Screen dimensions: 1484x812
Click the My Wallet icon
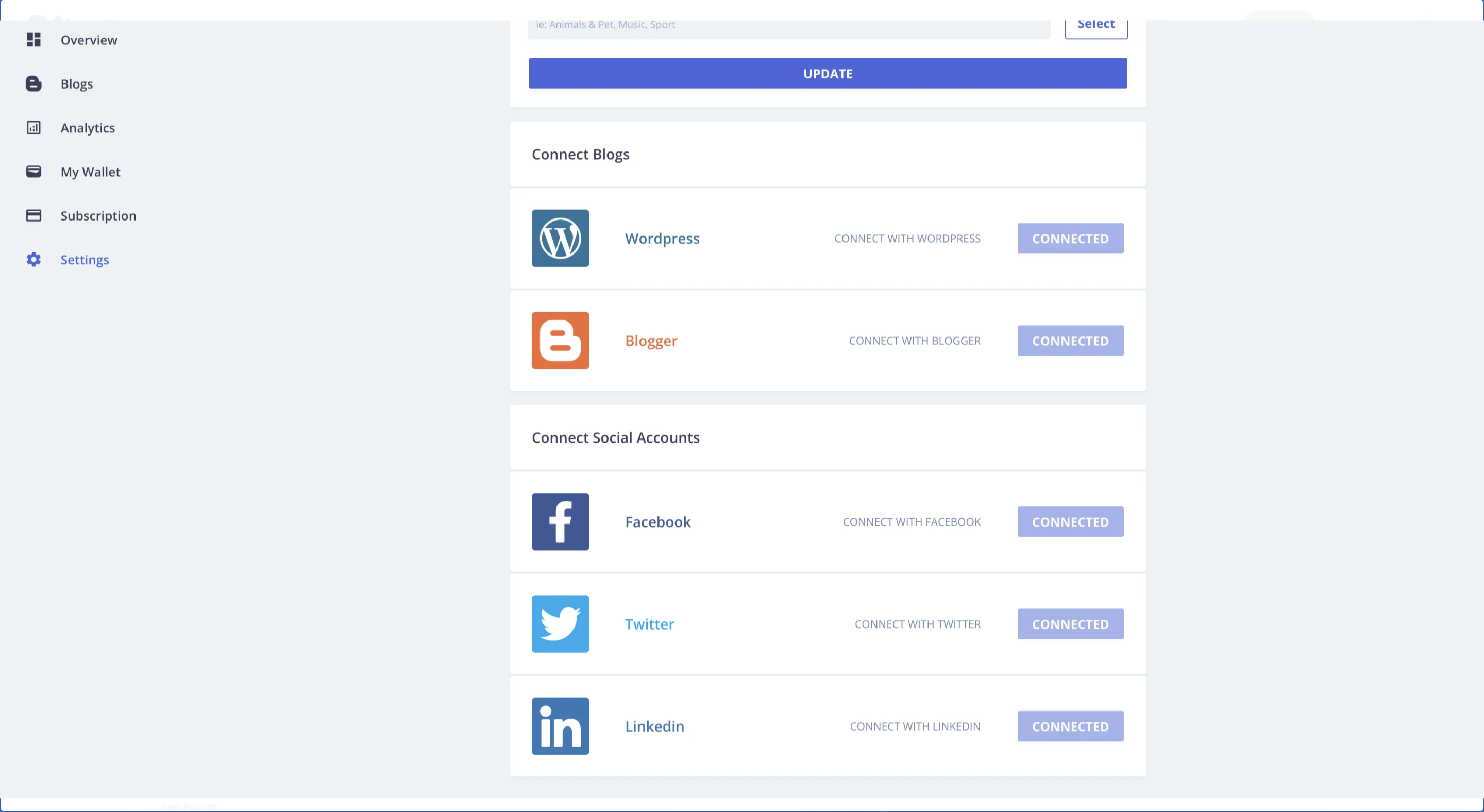(x=33, y=171)
